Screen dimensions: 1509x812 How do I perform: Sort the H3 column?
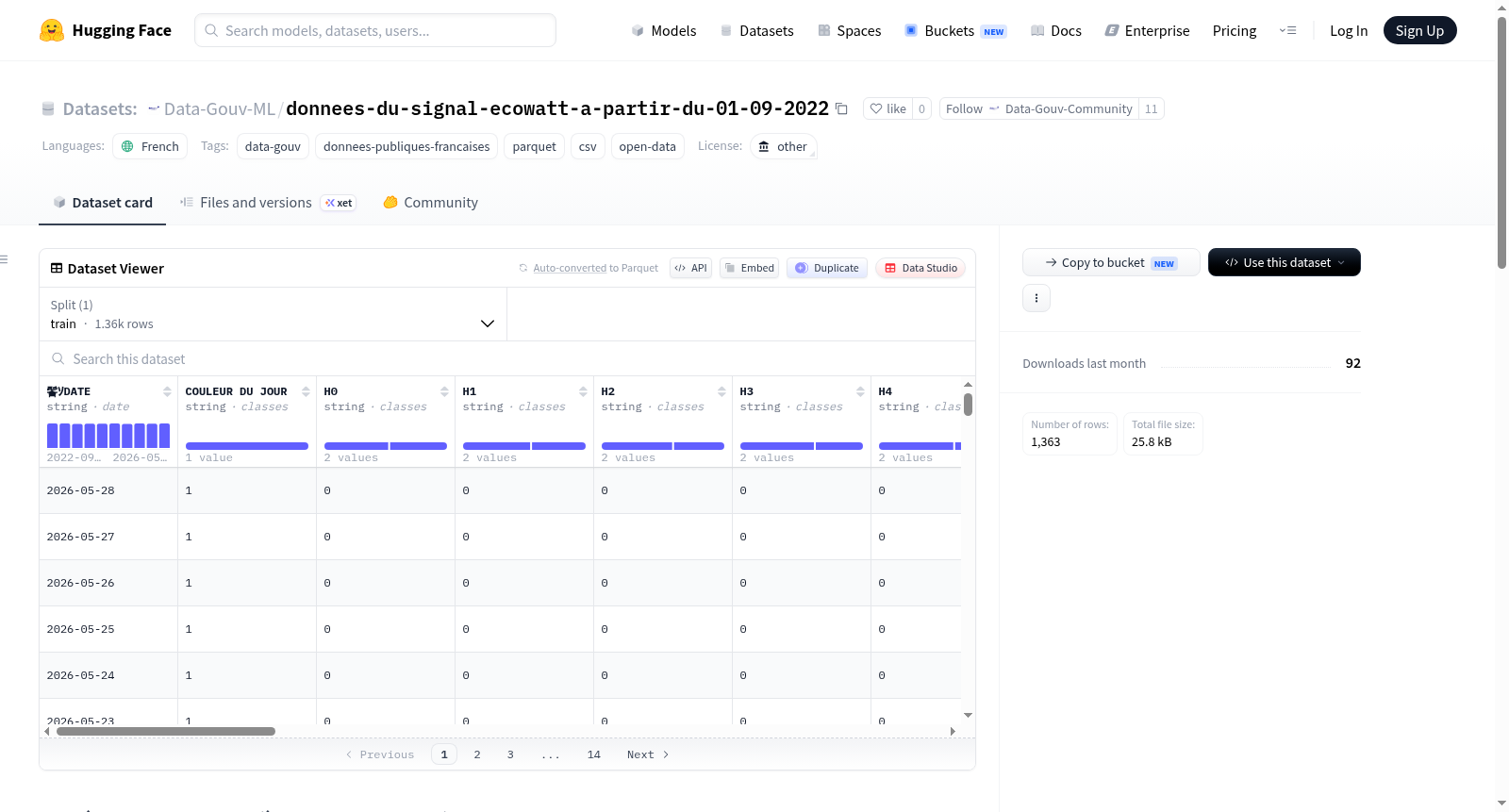[x=860, y=391]
